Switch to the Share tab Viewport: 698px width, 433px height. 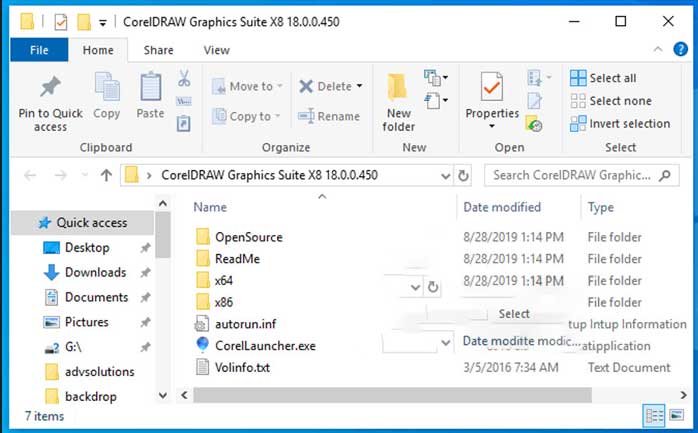pos(158,50)
